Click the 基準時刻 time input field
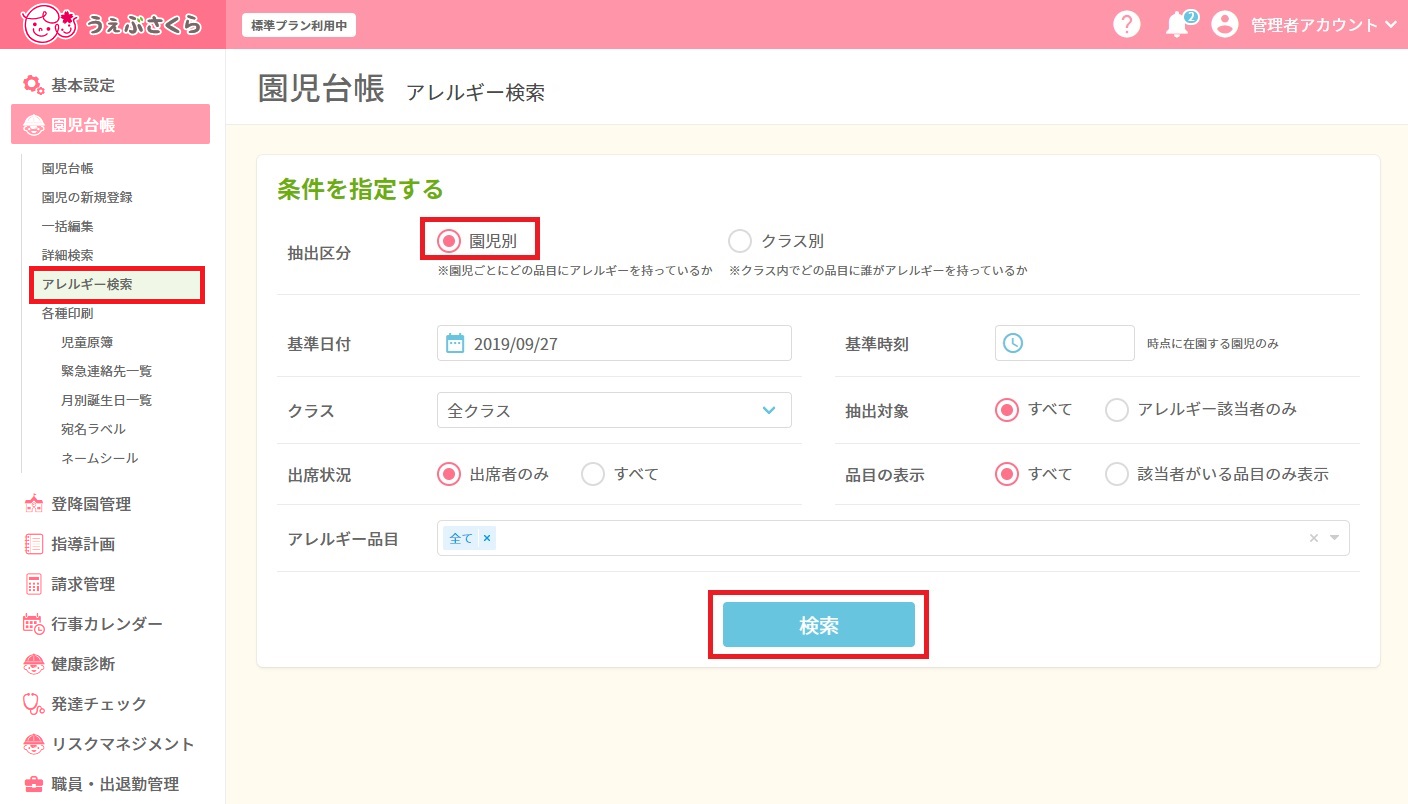This screenshot has height=804, width=1408. 1065,343
